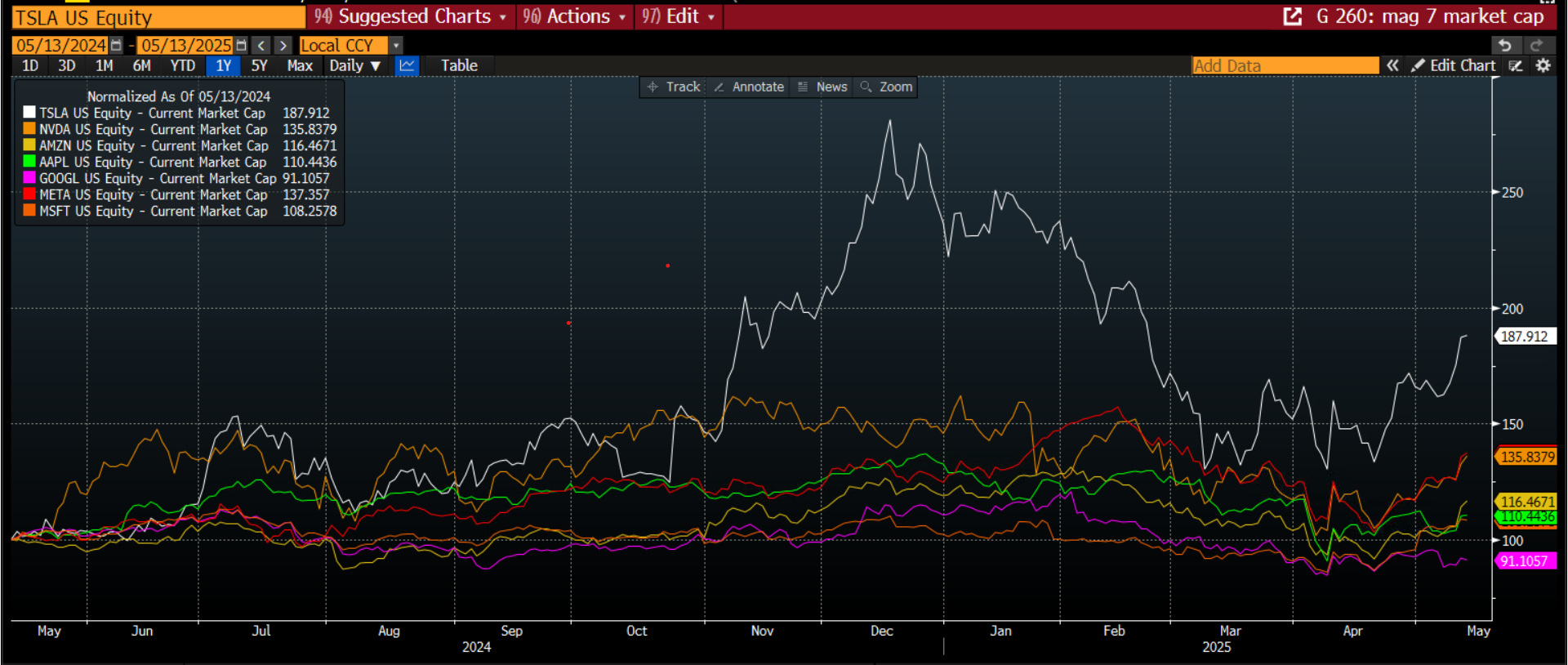1568x665 pixels.
Task: Enable the Track crosshair tool
Action: tap(674, 87)
